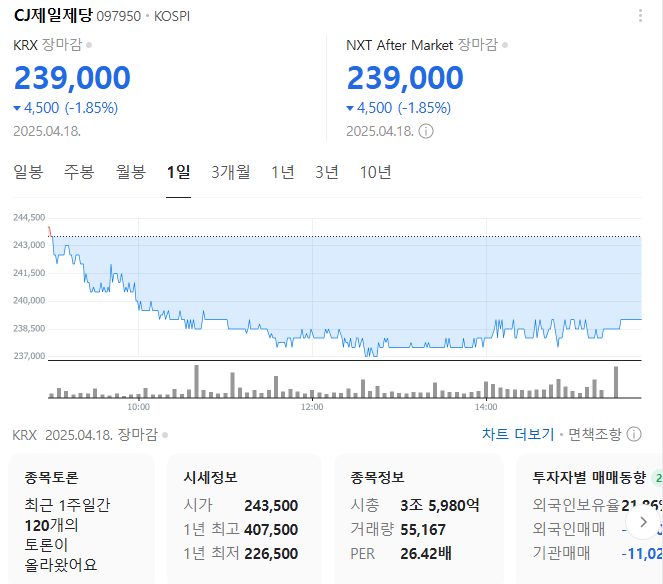Click the 기관매매 row label
This screenshot has height=584, width=663.
[561, 553]
